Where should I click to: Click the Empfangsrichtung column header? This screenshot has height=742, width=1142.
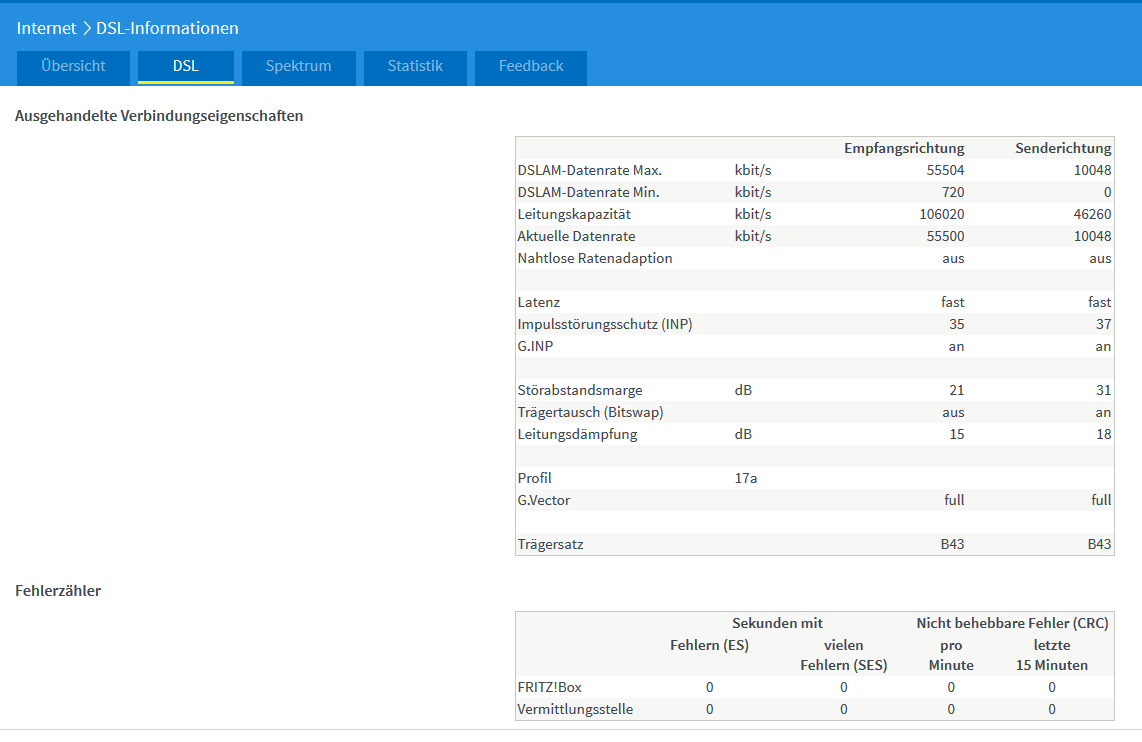(904, 148)
